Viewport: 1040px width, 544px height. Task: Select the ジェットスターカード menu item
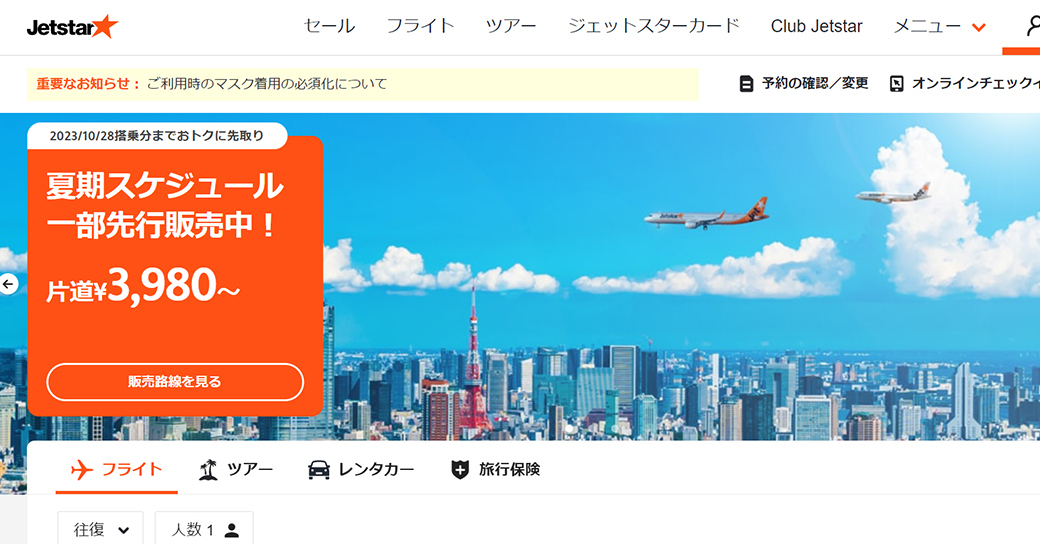(653, 27)
